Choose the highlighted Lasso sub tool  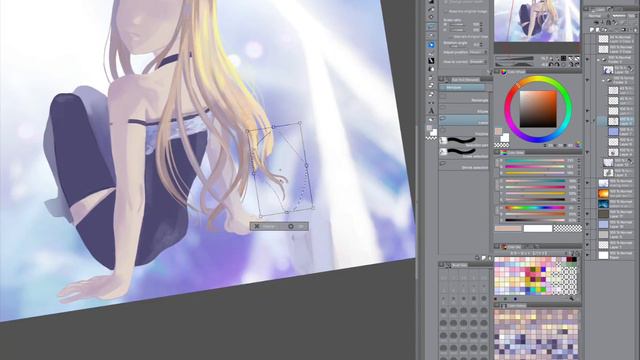tap(464, 121)
